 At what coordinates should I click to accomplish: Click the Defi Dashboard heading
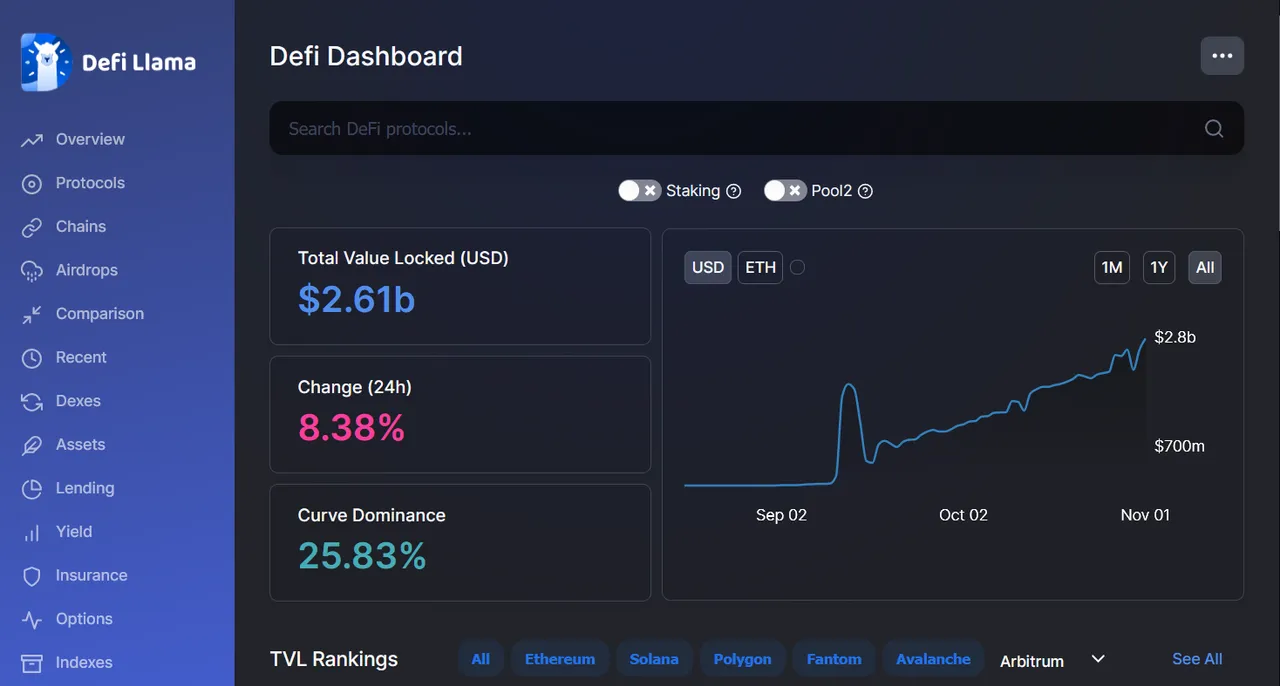click(366, 56)
